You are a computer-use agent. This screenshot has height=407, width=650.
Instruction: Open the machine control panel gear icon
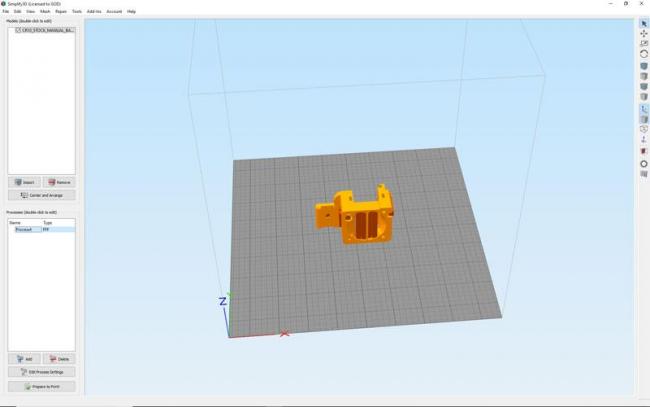click(644, 163)
